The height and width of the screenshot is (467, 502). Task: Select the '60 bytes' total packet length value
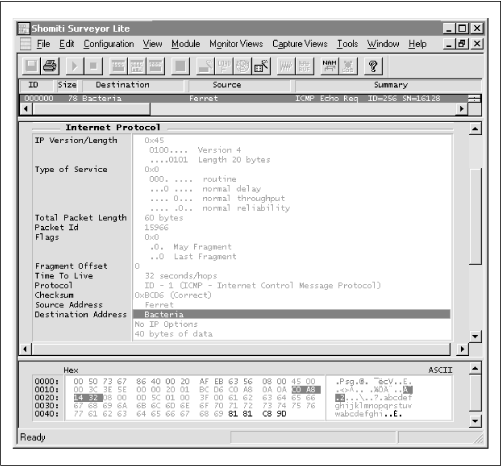point(164,218)
